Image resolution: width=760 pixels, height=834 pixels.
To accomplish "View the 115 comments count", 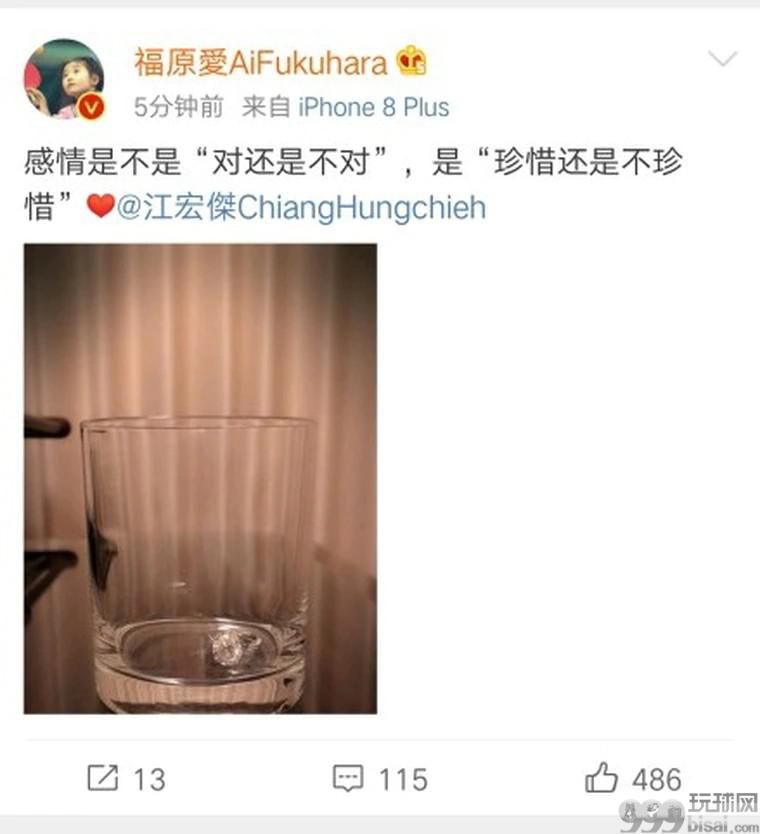I will coord(403,779).
